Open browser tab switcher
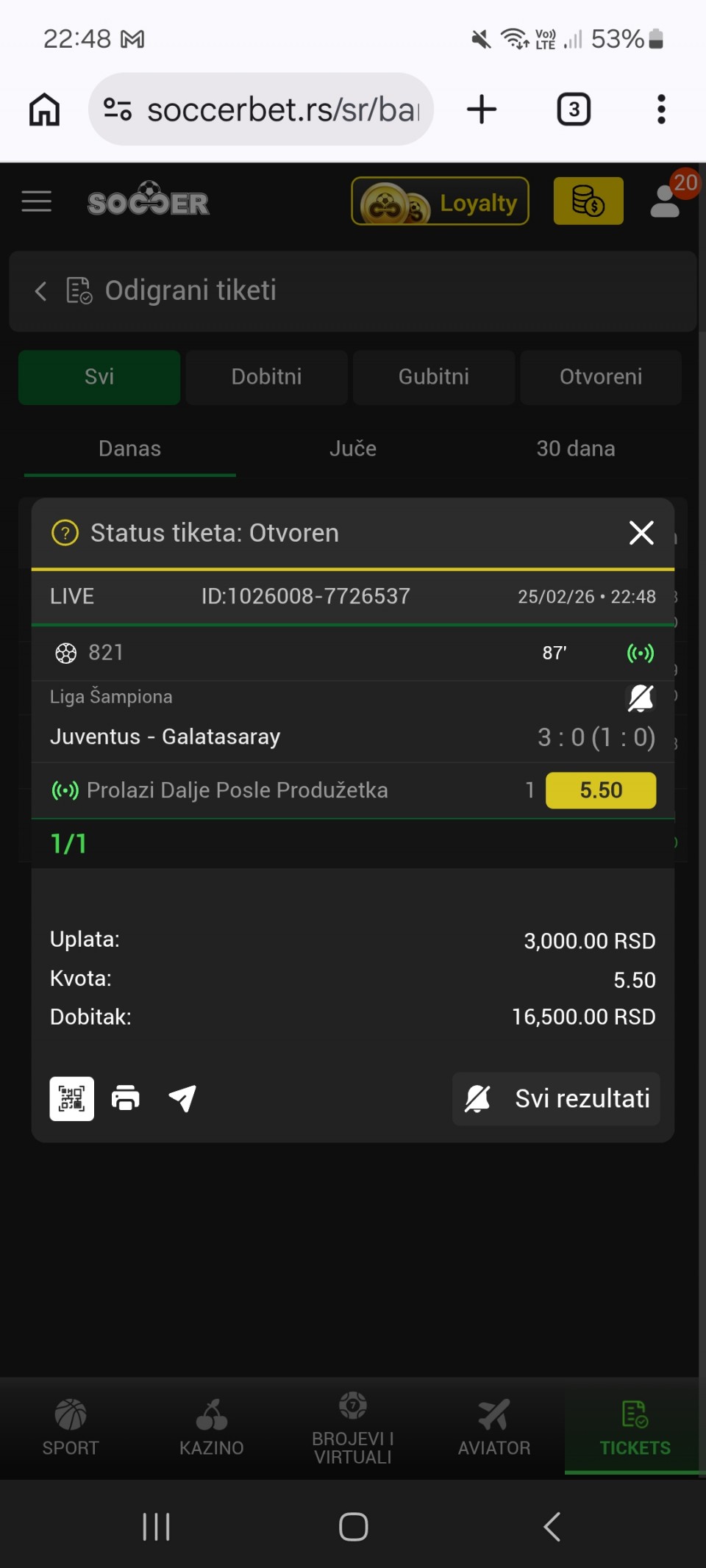 coord(574,110)
